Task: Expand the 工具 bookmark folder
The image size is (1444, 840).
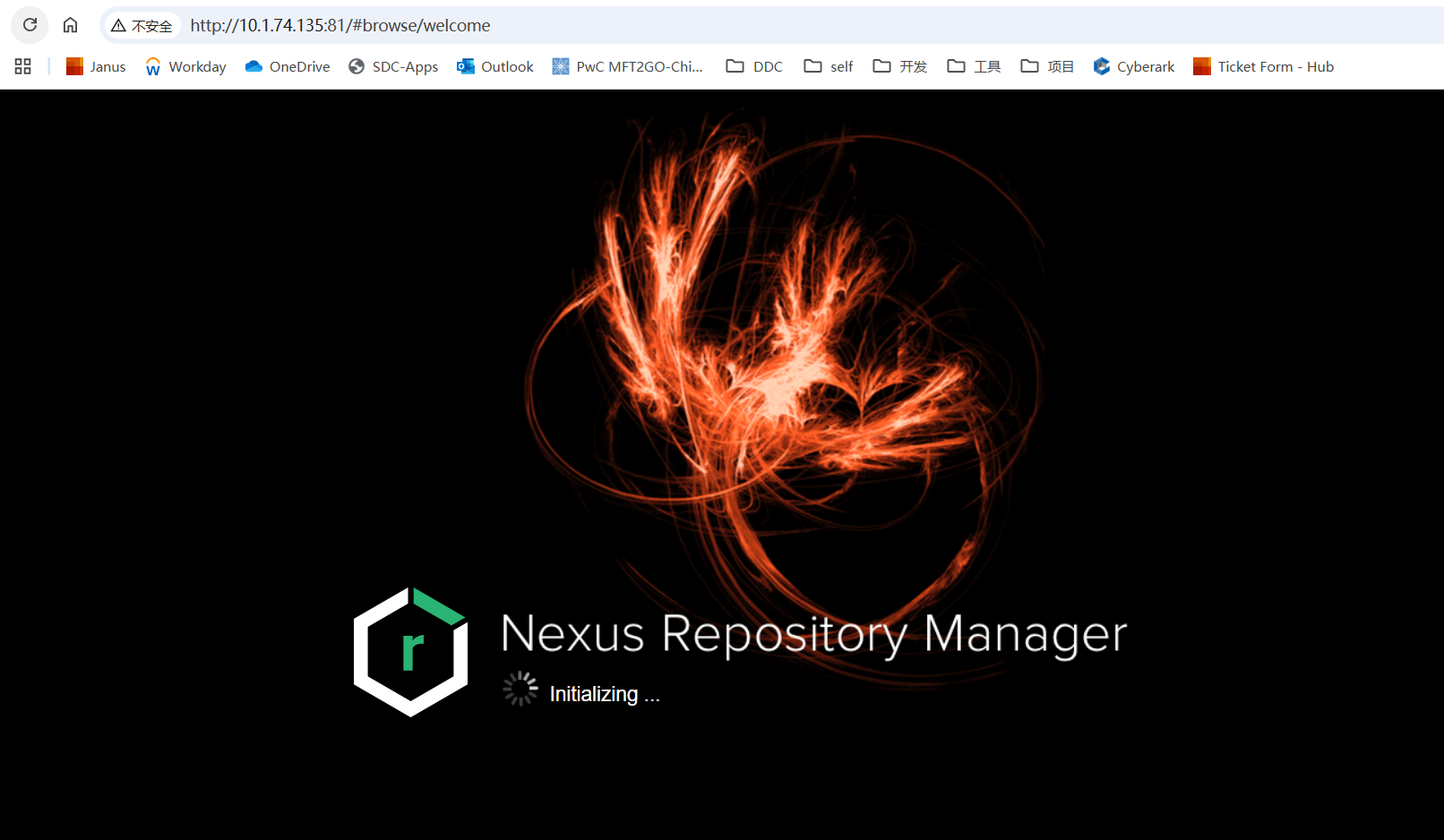Action: 974,66
